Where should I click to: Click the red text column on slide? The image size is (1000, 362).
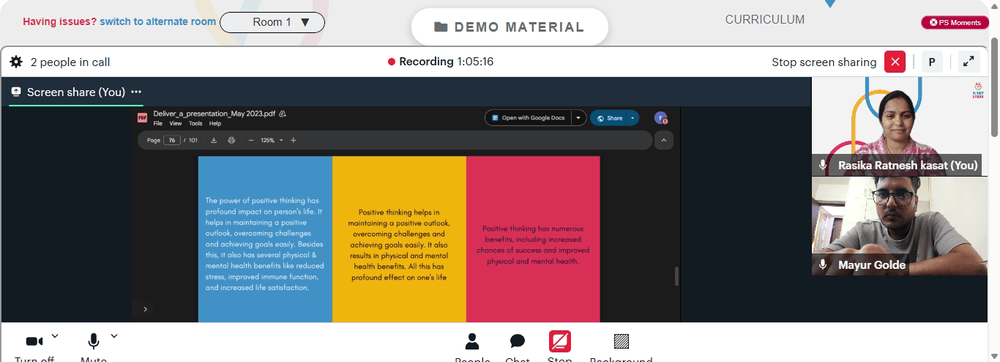[x=533, y=239]
